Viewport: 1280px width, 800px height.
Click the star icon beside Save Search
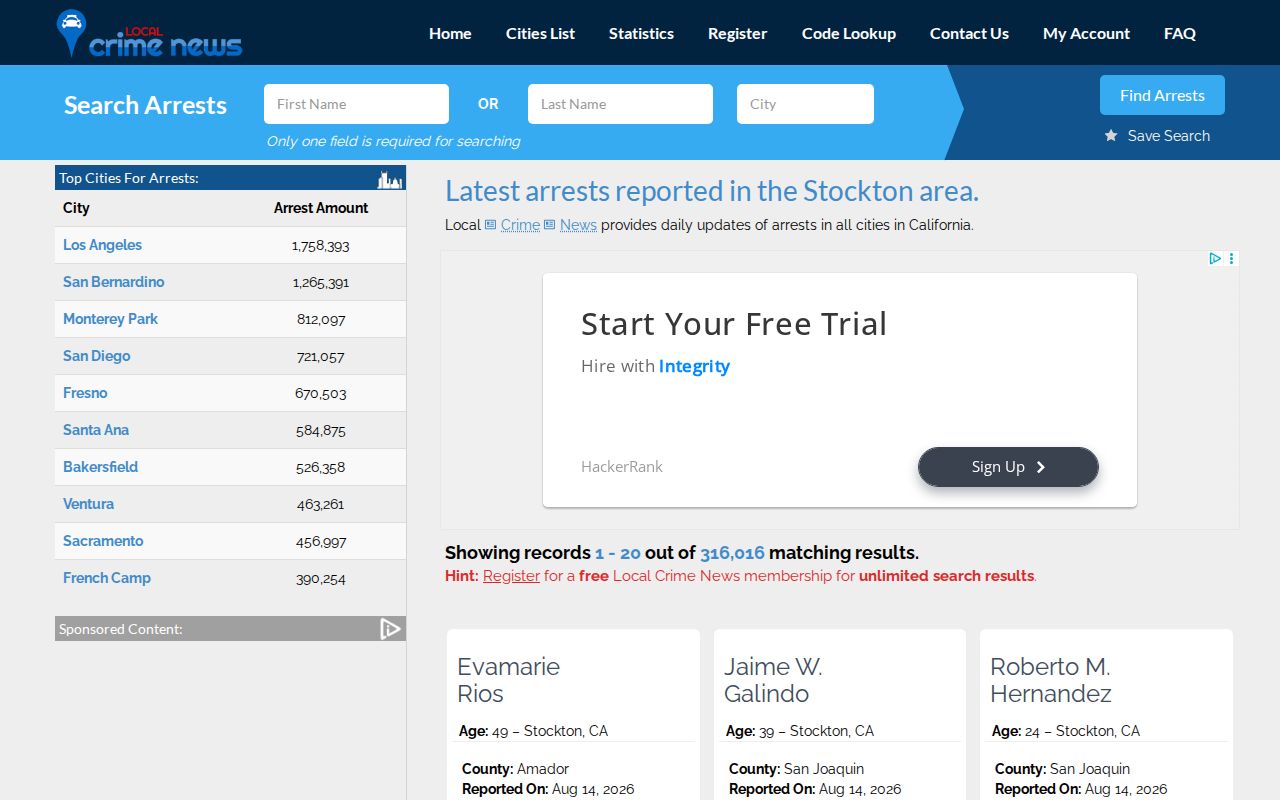(x=1111, y=136)
